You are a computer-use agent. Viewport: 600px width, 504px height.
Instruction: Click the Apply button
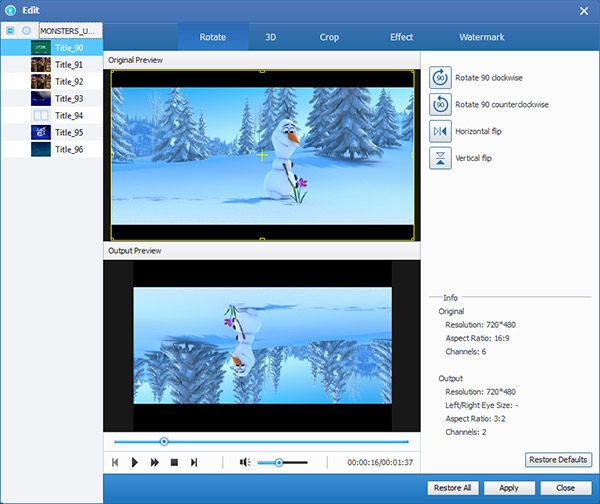(x=509, y=488)
